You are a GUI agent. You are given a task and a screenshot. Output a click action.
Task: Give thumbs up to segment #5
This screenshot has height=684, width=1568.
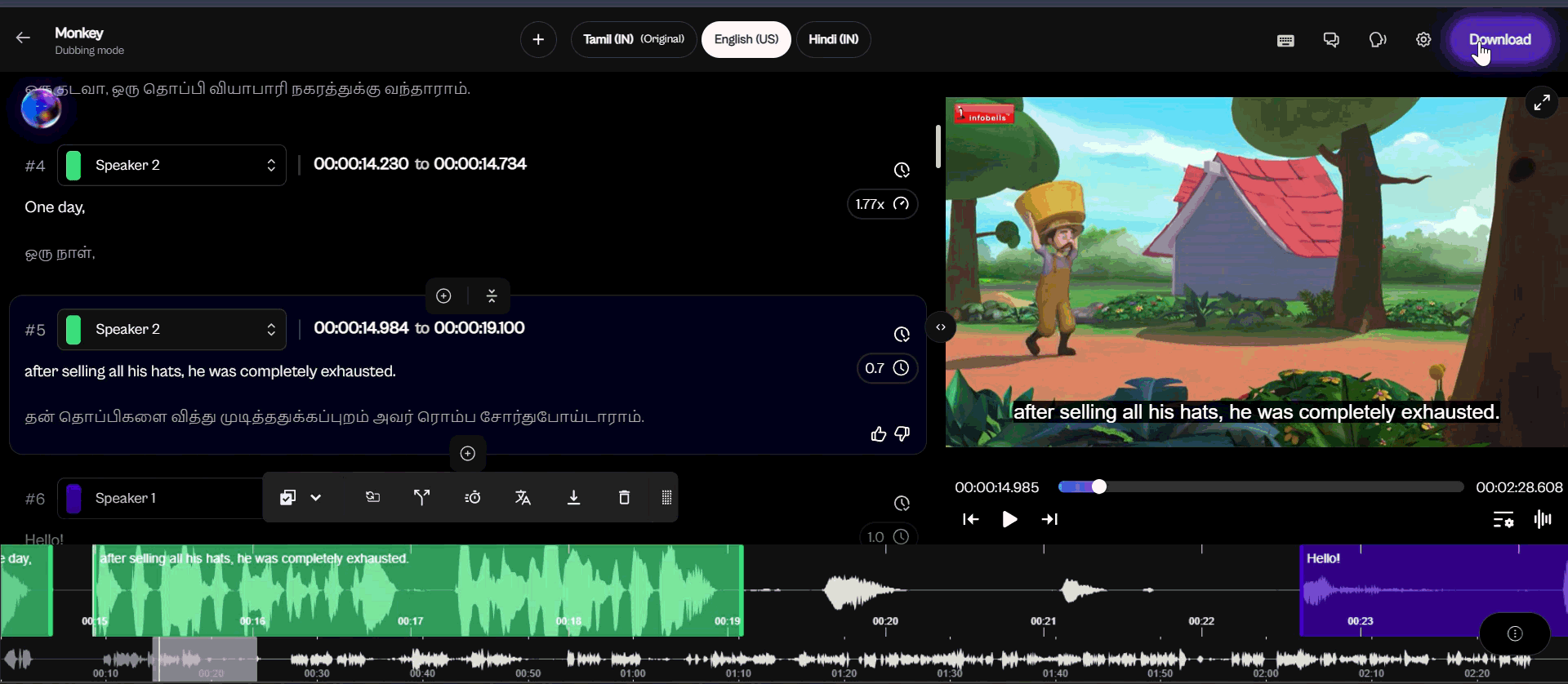click(878, 434)
